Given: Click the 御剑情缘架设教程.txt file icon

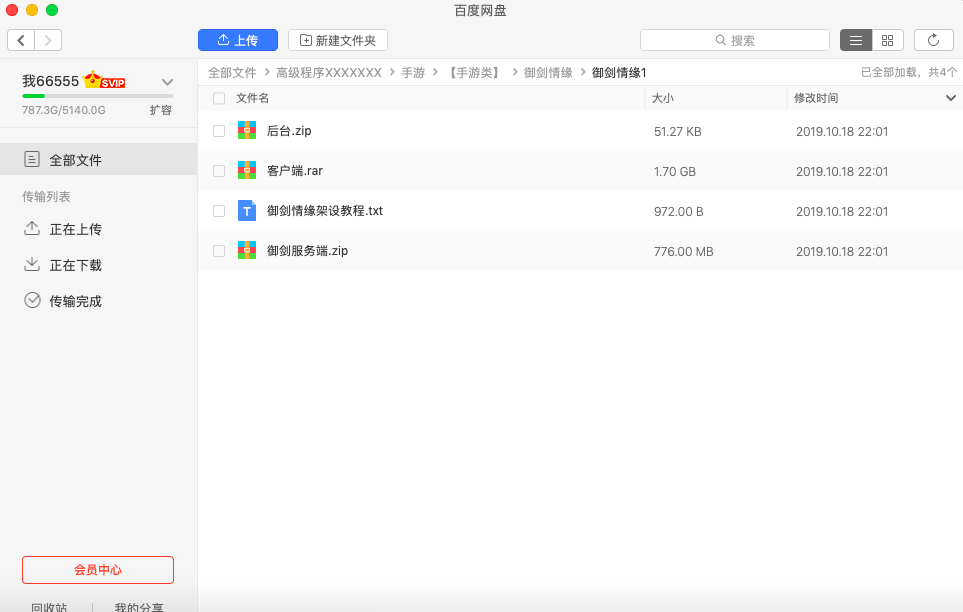Looking at the screenshot, I should (247, 211).
